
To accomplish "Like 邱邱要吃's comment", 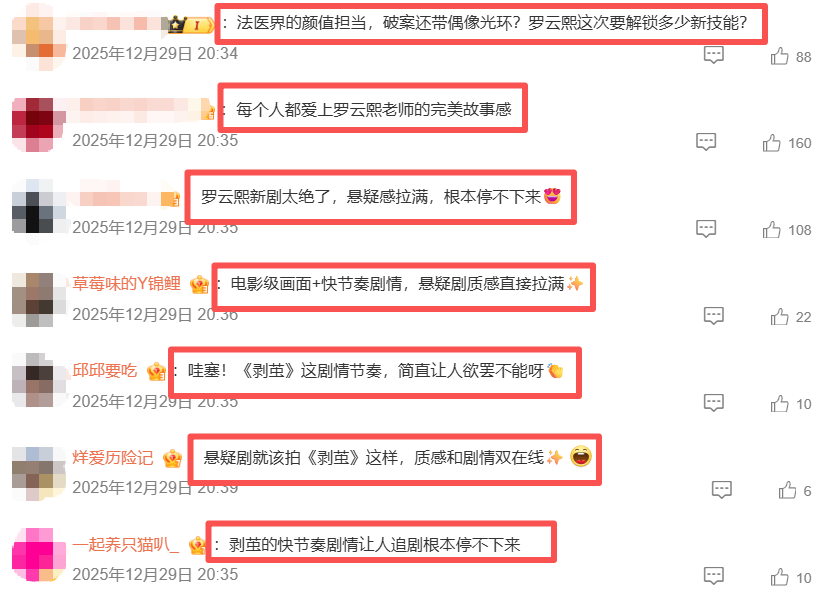I will 779,404.
